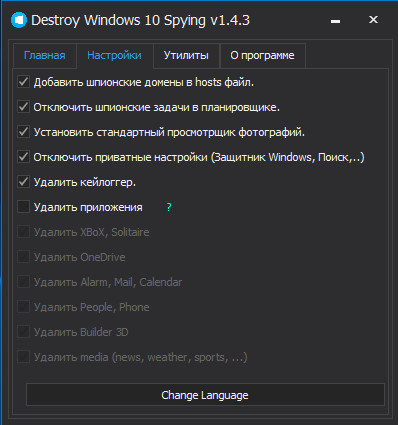Screen dimensions: 398x425
Task: Select the Настройки tab
Action: [114, 55]
